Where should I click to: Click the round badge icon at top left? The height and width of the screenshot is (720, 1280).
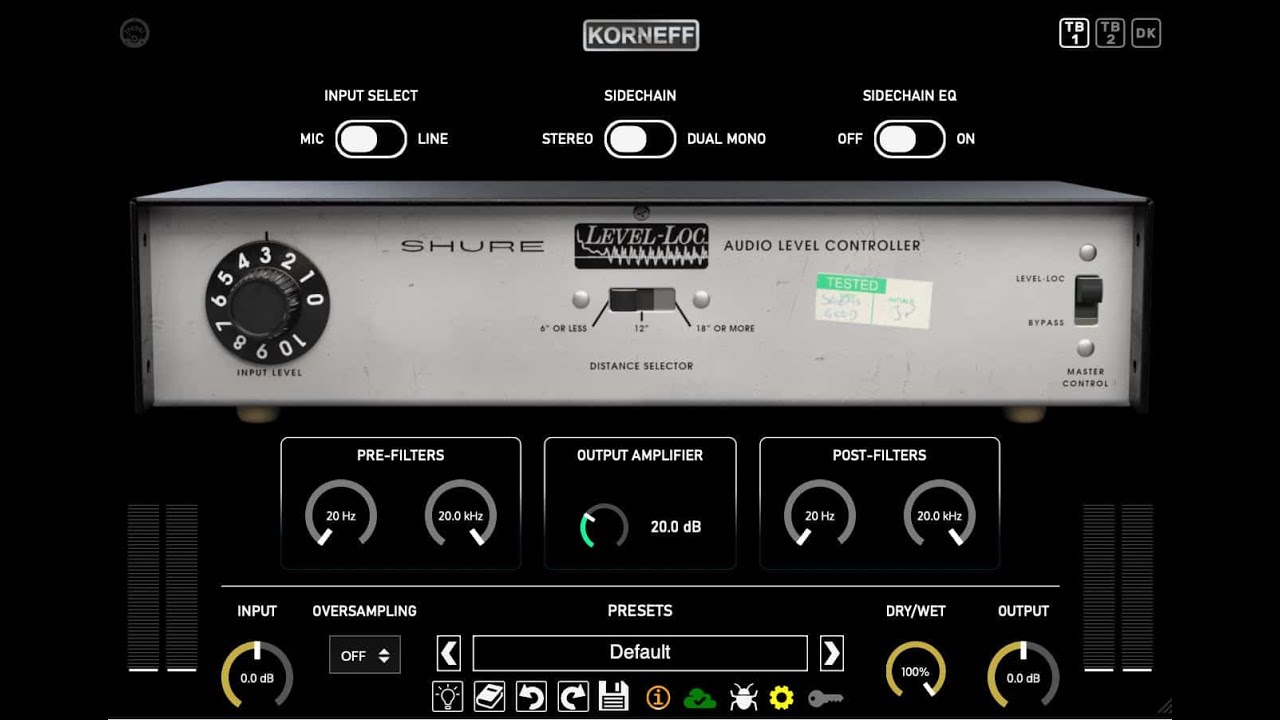[134, 33]
